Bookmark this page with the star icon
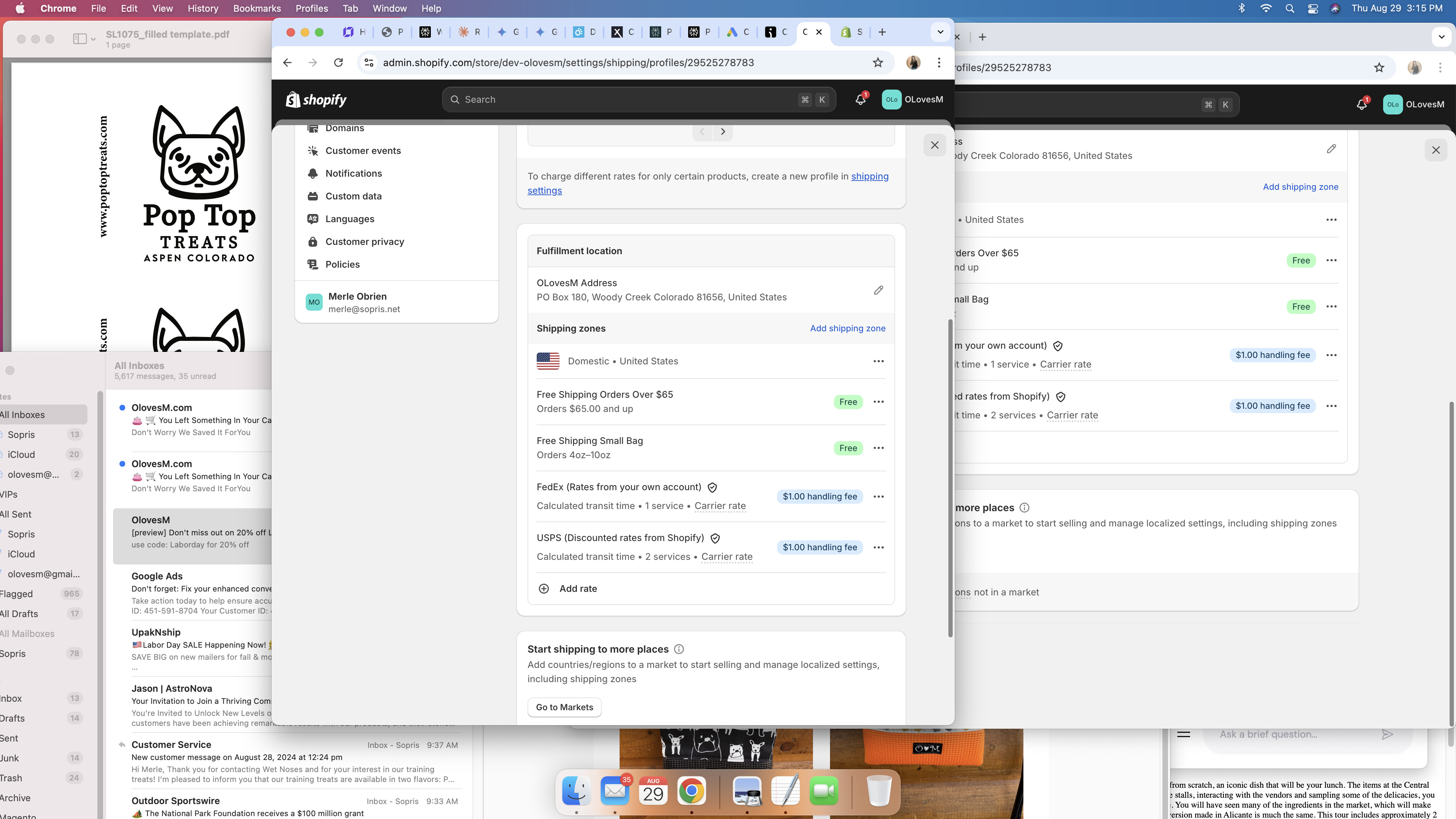The image size is (1456, 819). click(x=877, y=63)
